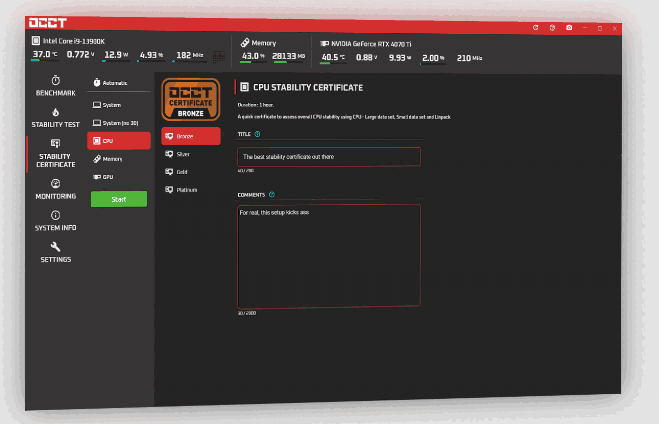Click the refresh icon in title bar

pos(535,27)
